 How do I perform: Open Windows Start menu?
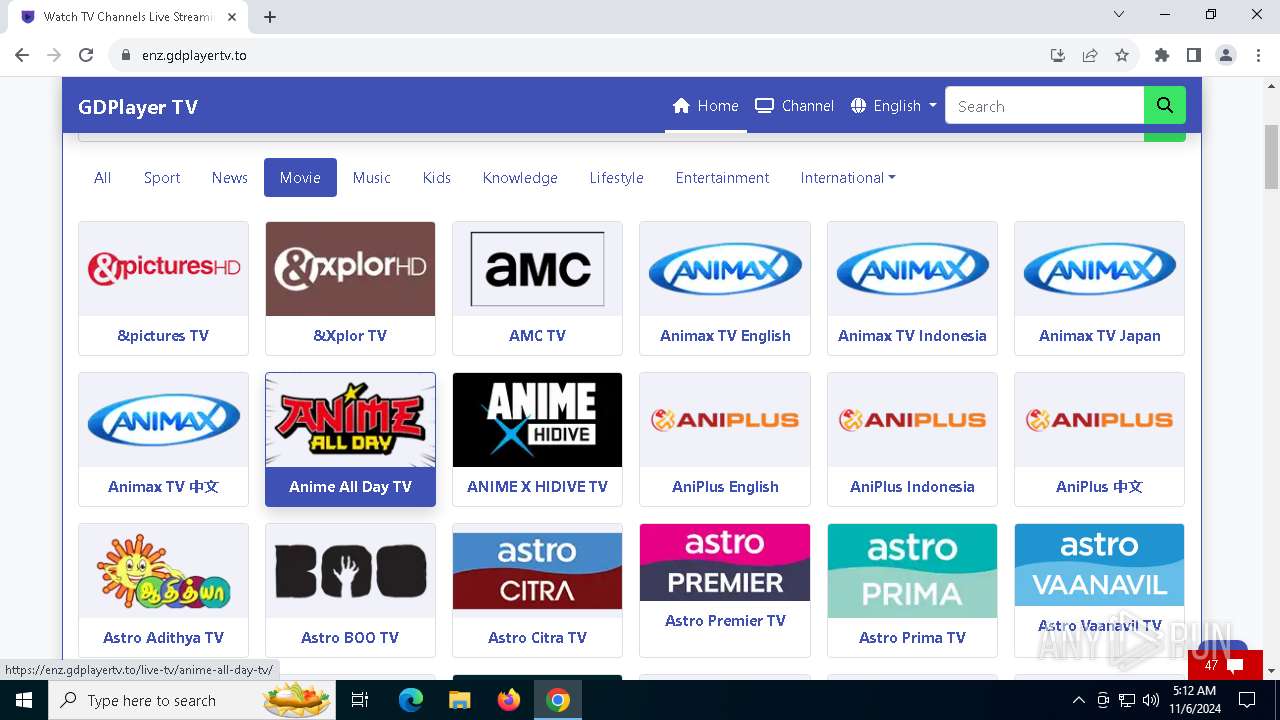[x=24, y=700]
